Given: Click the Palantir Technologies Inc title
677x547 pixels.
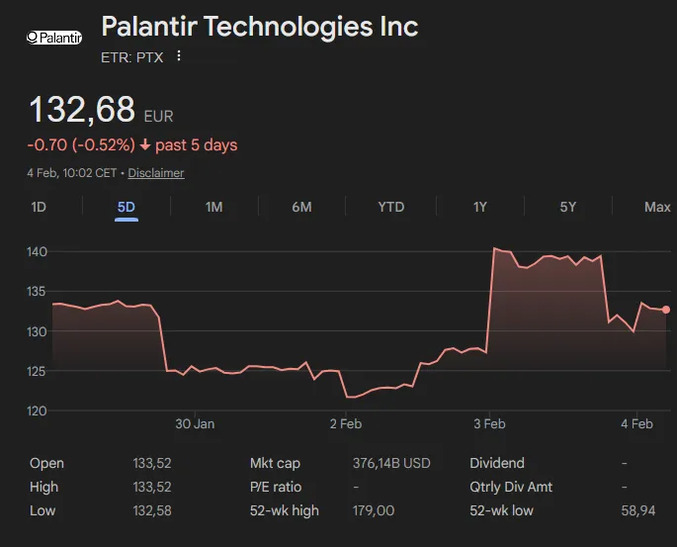Looking at the screenshot, I should pos(260,26).
